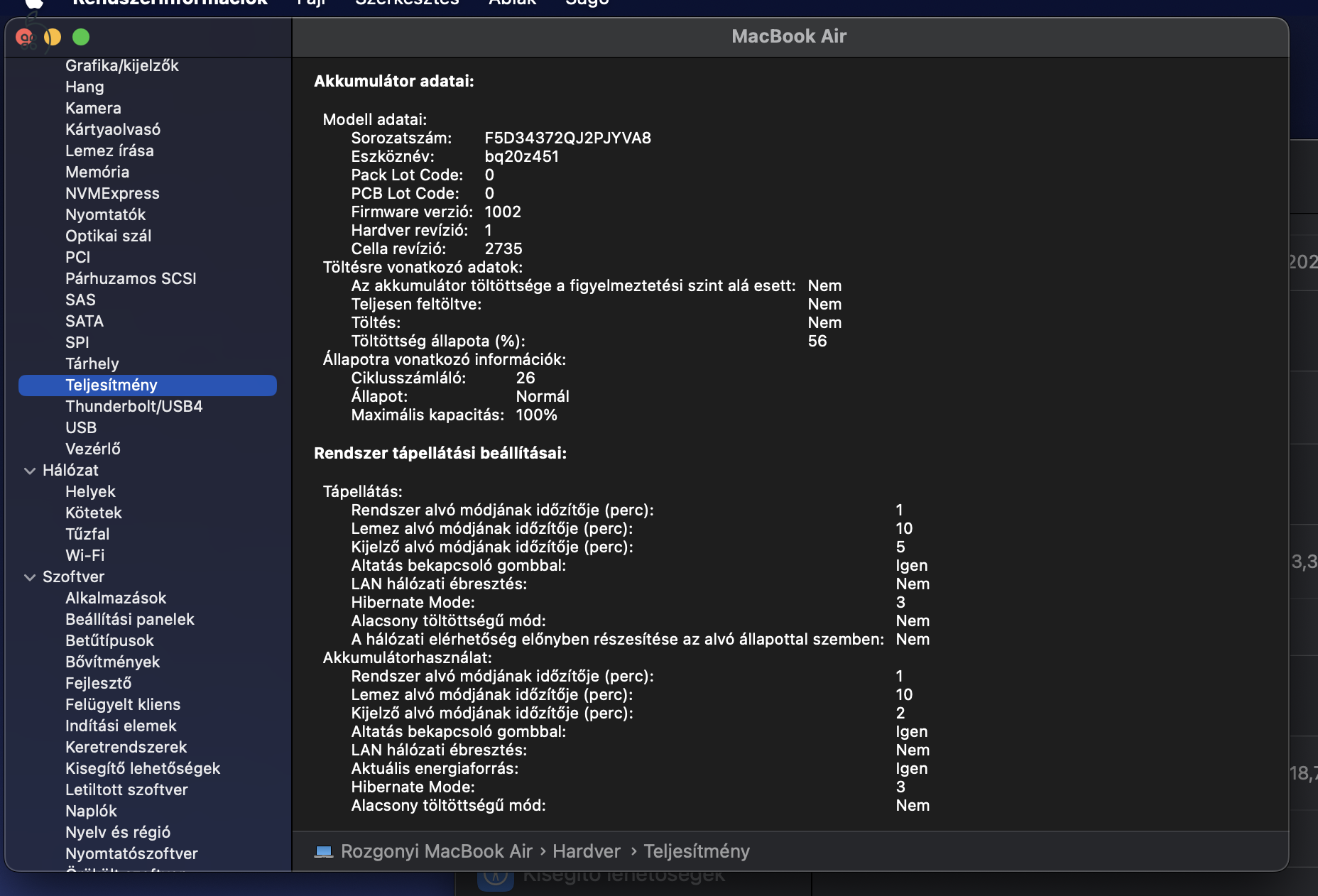Select USB in the sidebar

81,427
